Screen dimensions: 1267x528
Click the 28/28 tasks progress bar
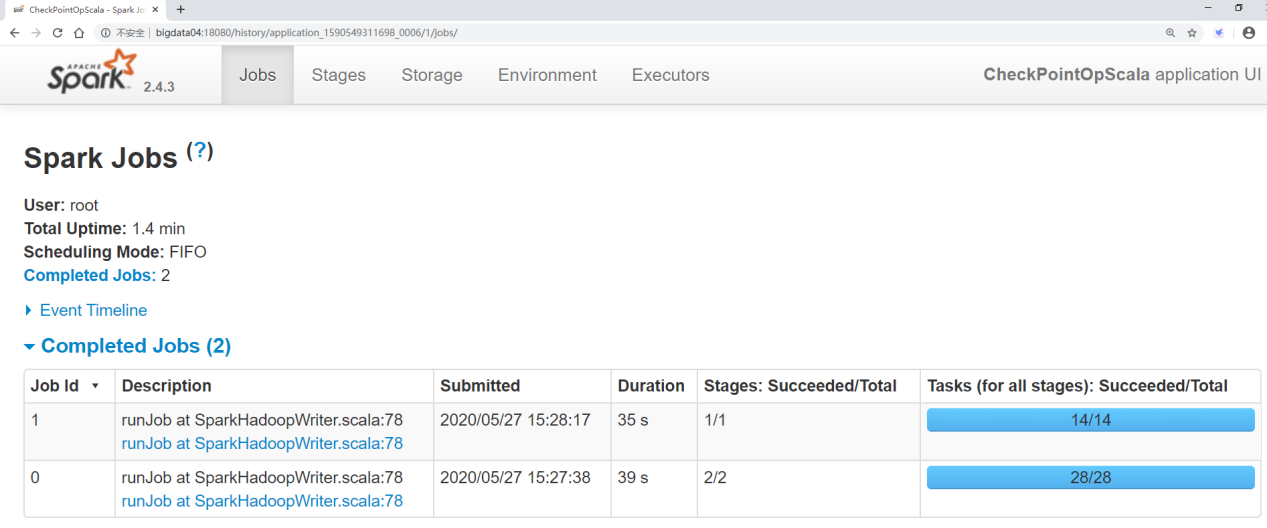(1091, 478)
